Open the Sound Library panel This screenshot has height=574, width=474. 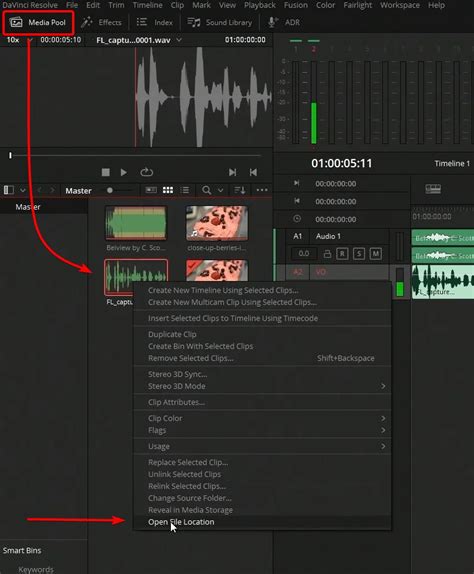click(x=220, y=22)
